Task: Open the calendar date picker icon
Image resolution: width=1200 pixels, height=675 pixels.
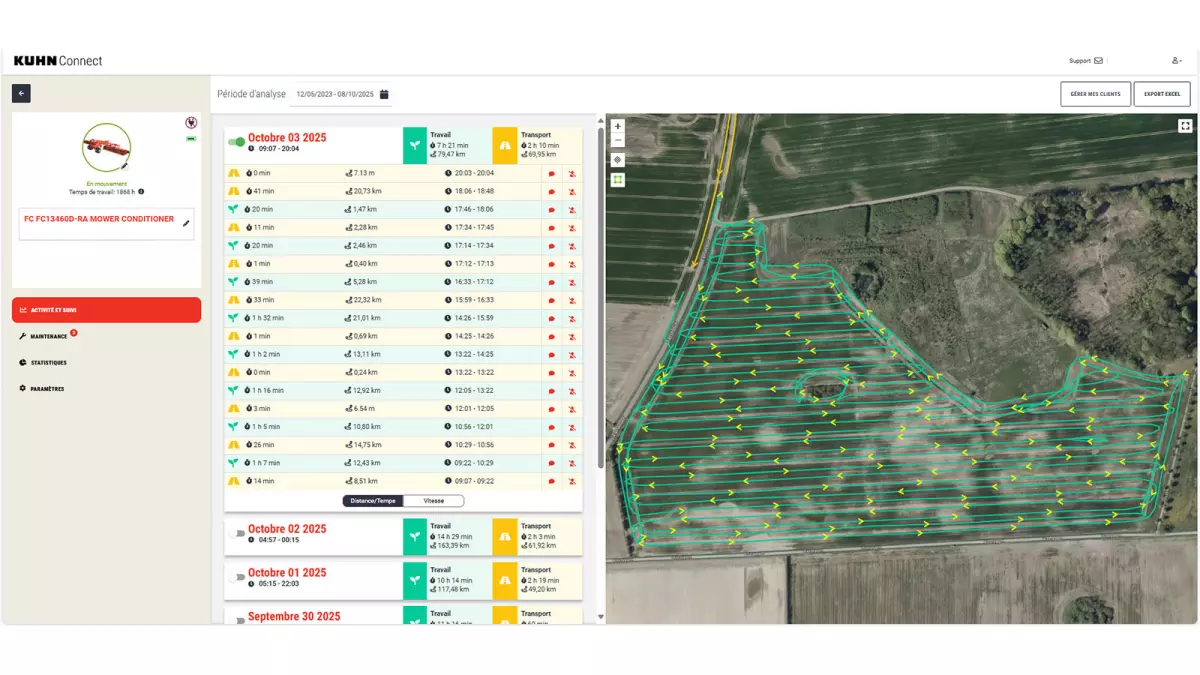Action: tap(384, 94)
